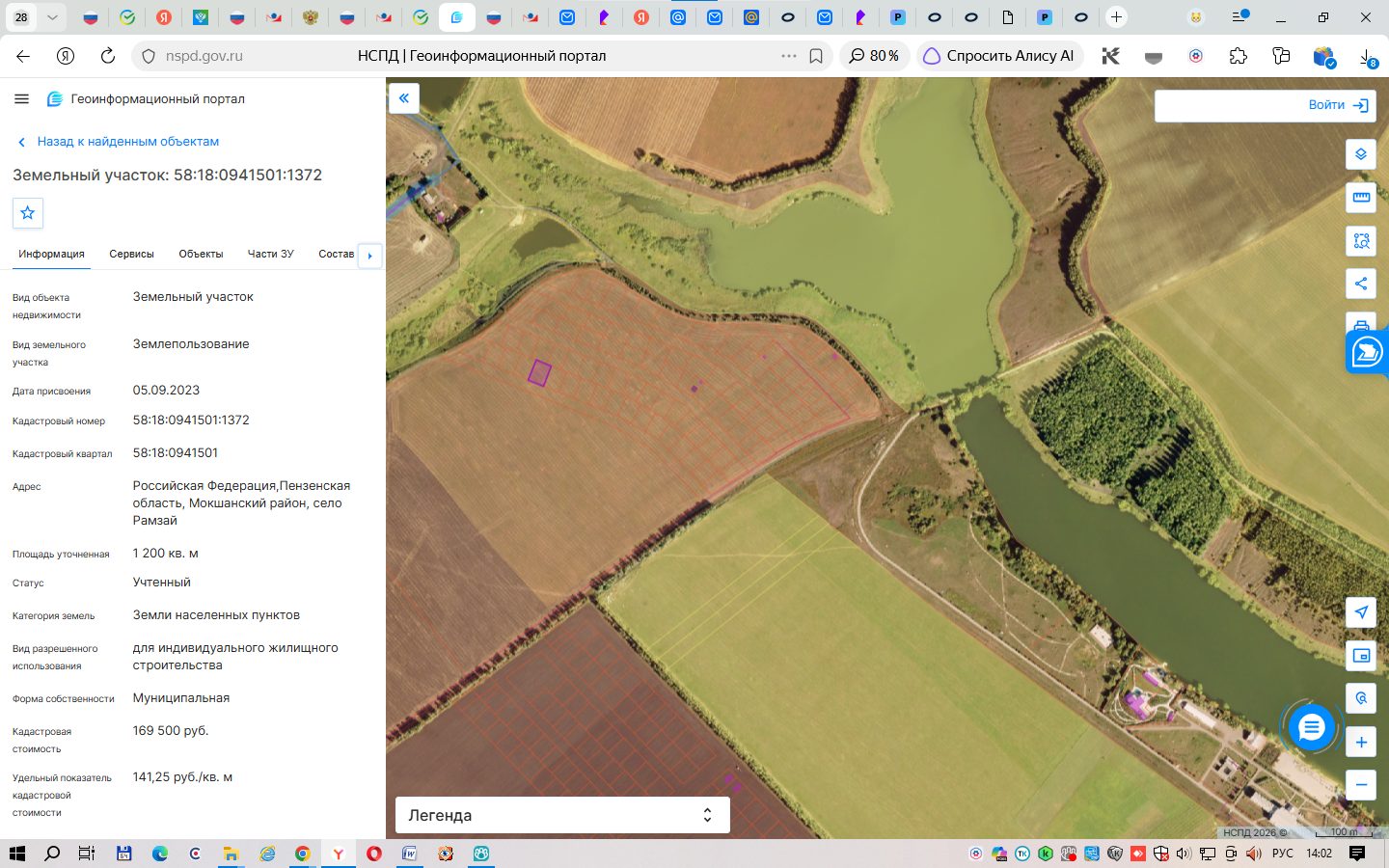Open the Windows notification center
This screenshot has height=868, width=1389.
[x=1357, y=854]
